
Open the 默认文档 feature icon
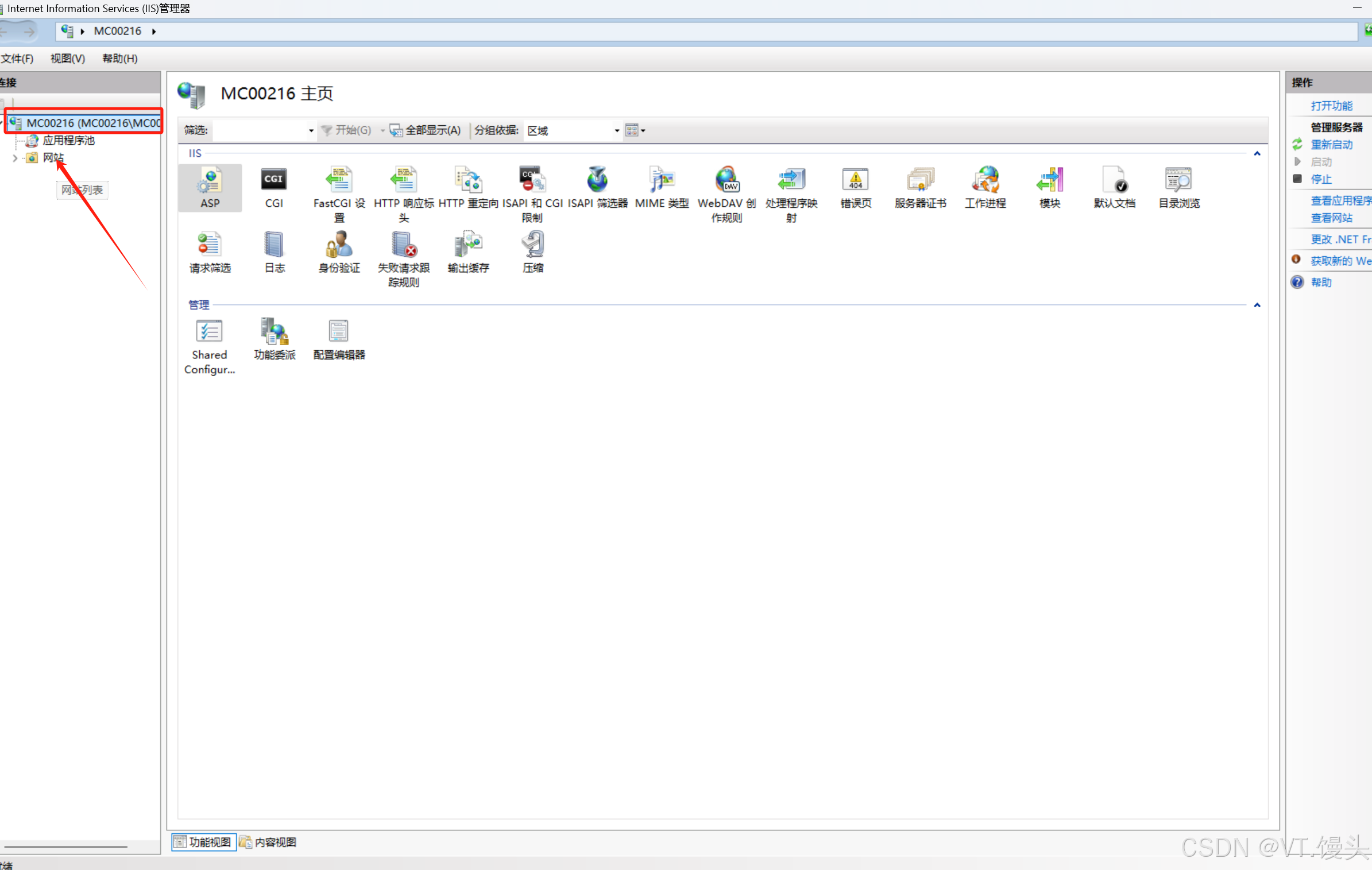[x=1114, y=187]
